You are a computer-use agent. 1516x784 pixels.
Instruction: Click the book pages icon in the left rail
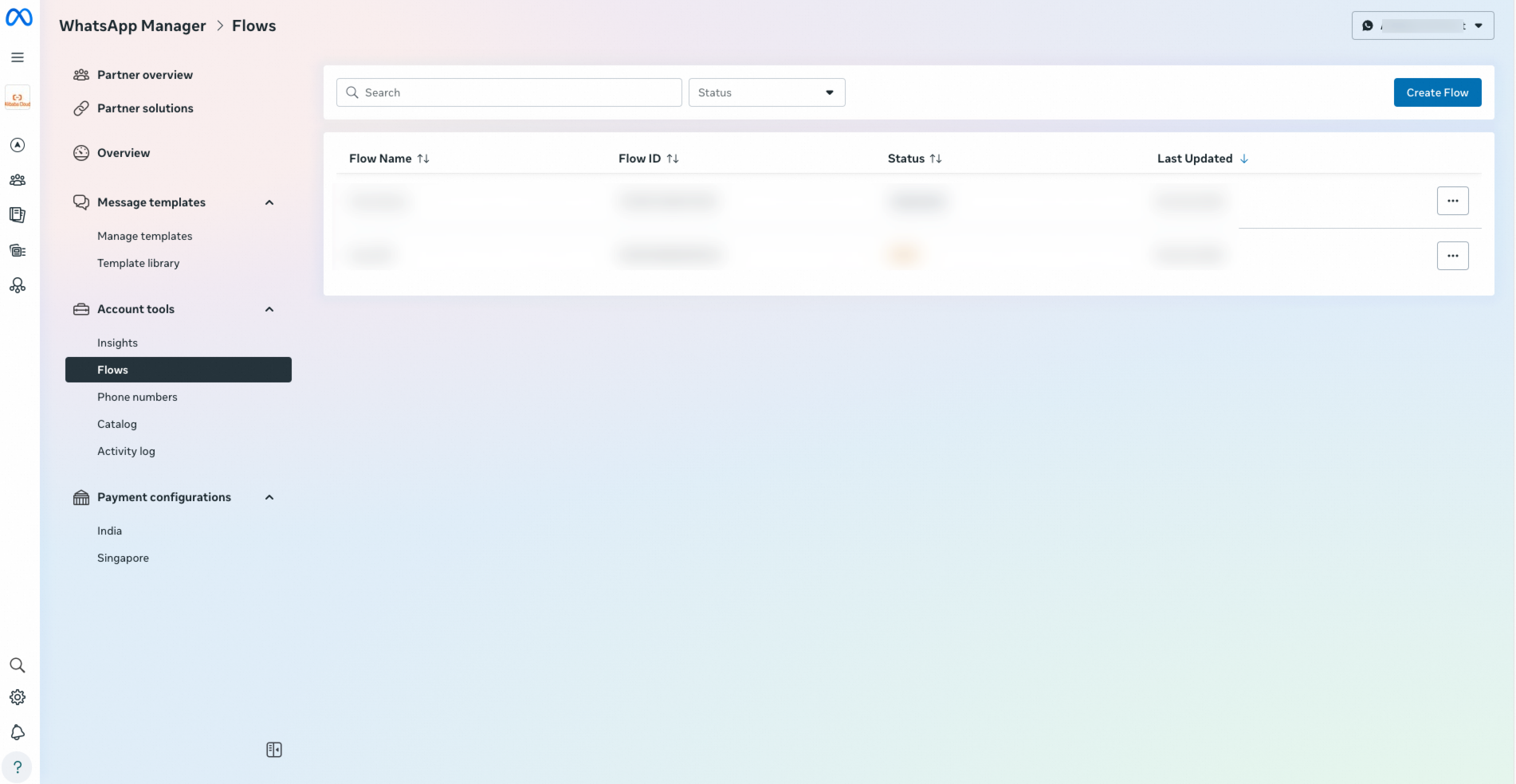click(x=18, y=215)
